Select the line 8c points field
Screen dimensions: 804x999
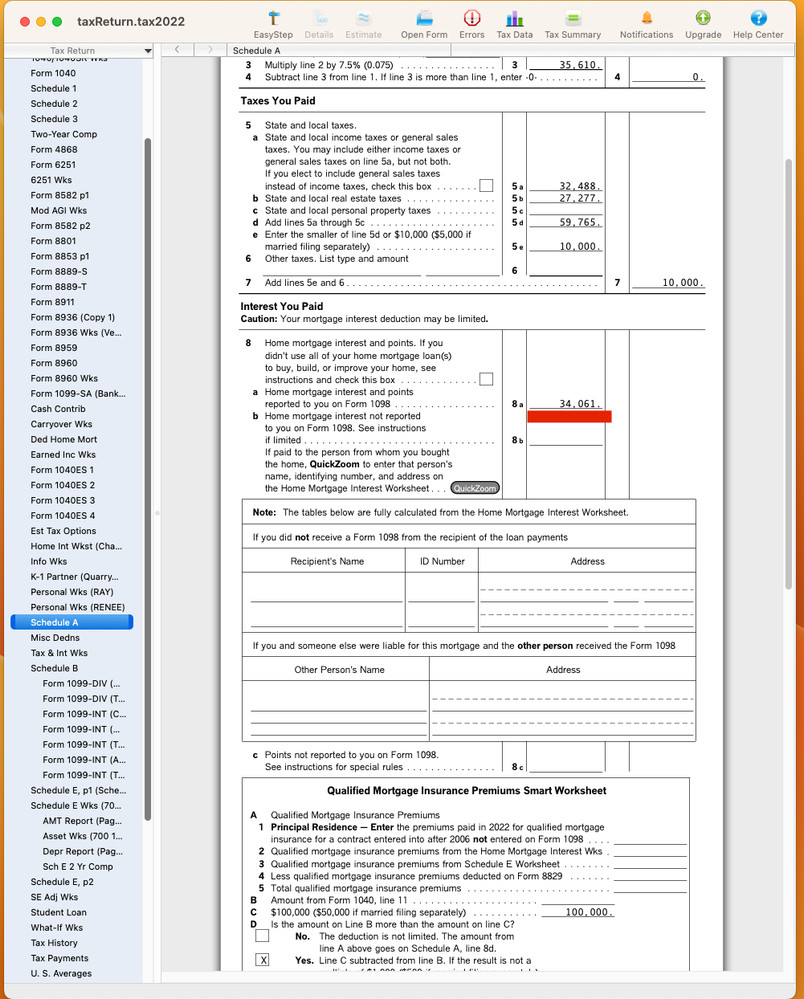click(566, 766)
